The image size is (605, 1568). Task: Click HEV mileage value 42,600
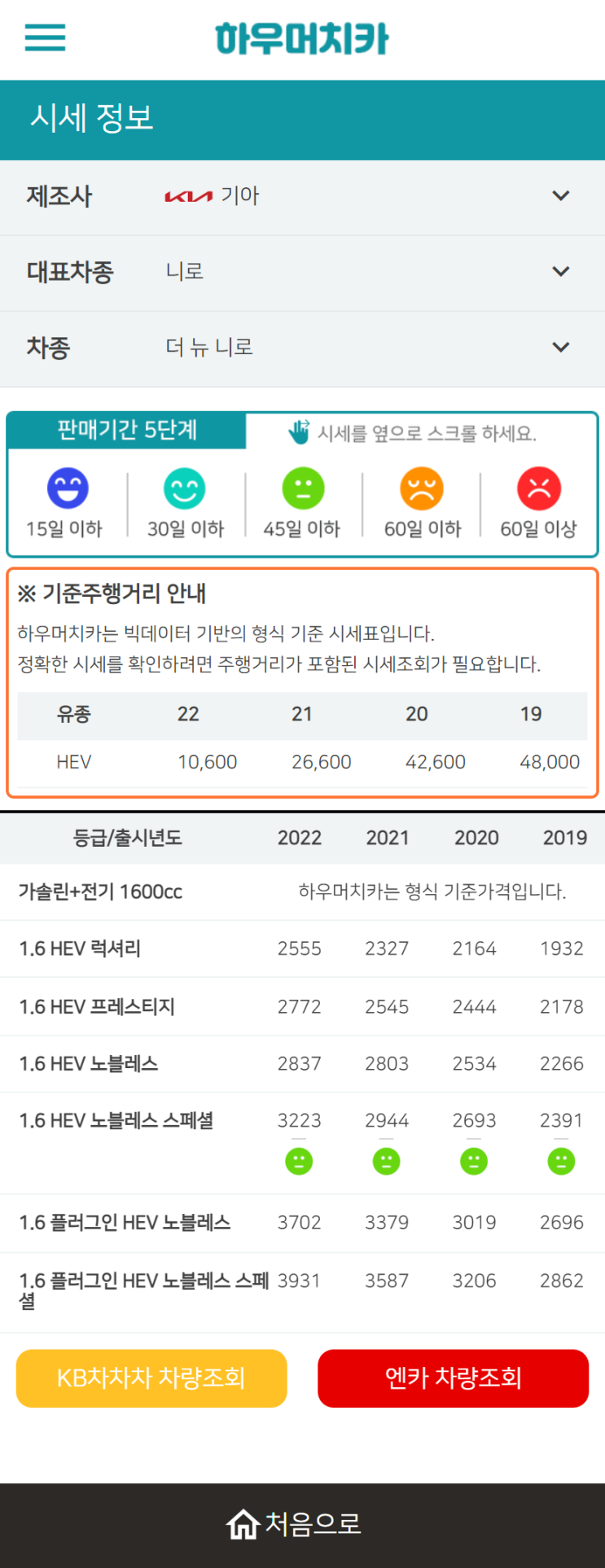click(x=436, y=762)
